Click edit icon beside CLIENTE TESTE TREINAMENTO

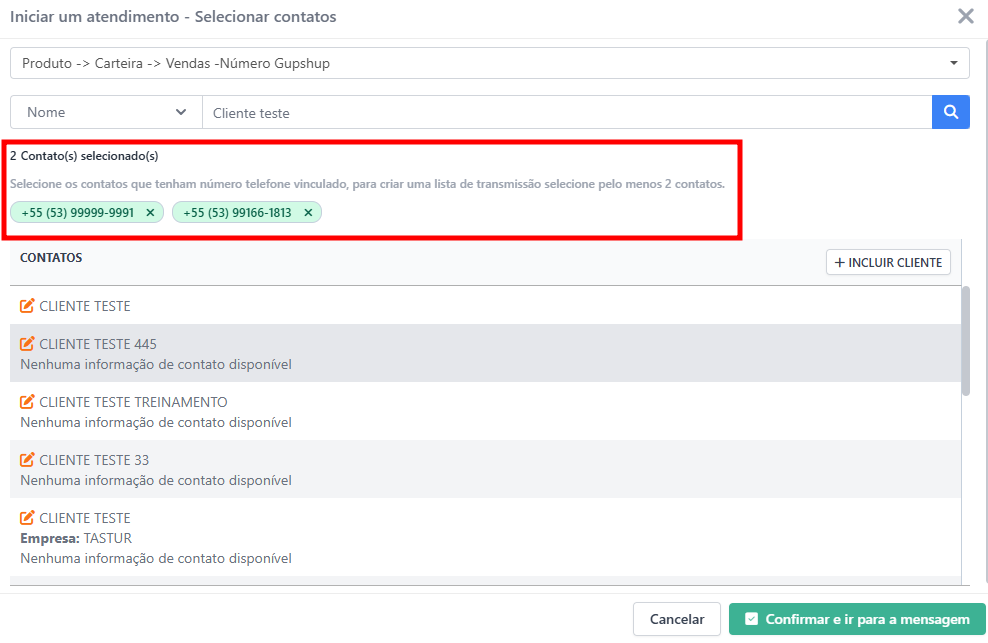pos(27,402)
